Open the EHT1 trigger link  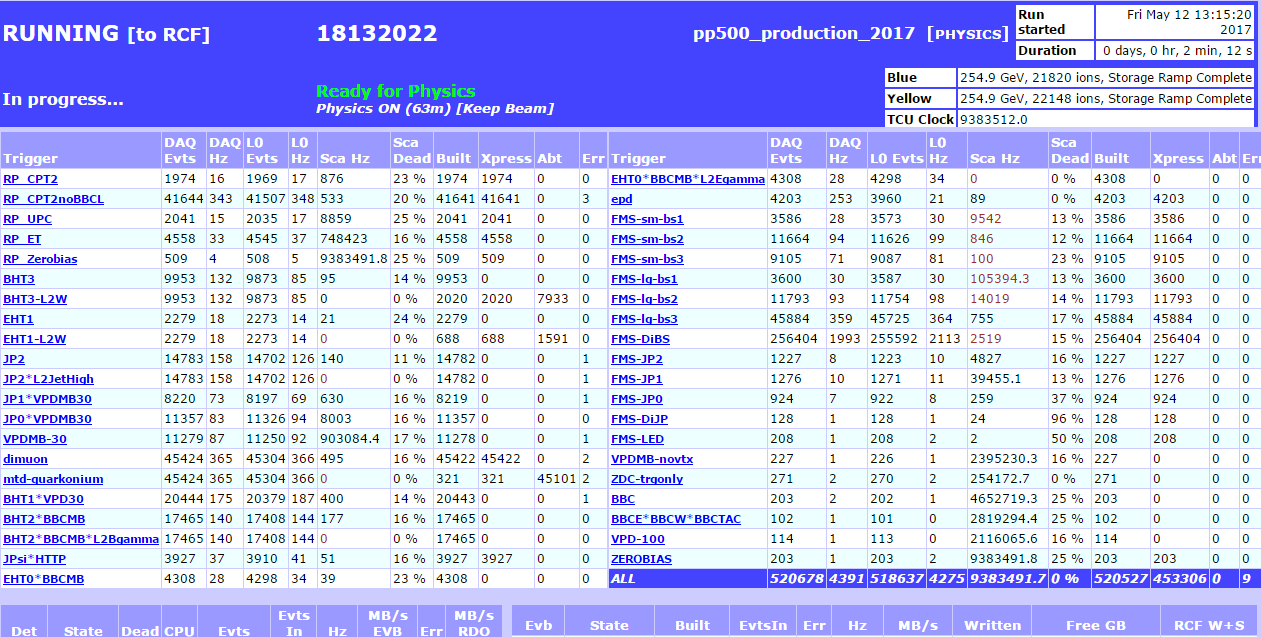18,319
